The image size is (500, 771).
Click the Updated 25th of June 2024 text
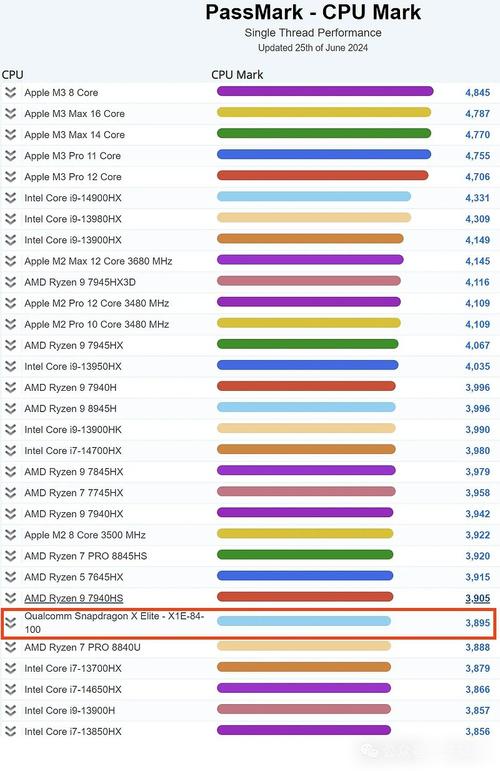coord(313,48)
